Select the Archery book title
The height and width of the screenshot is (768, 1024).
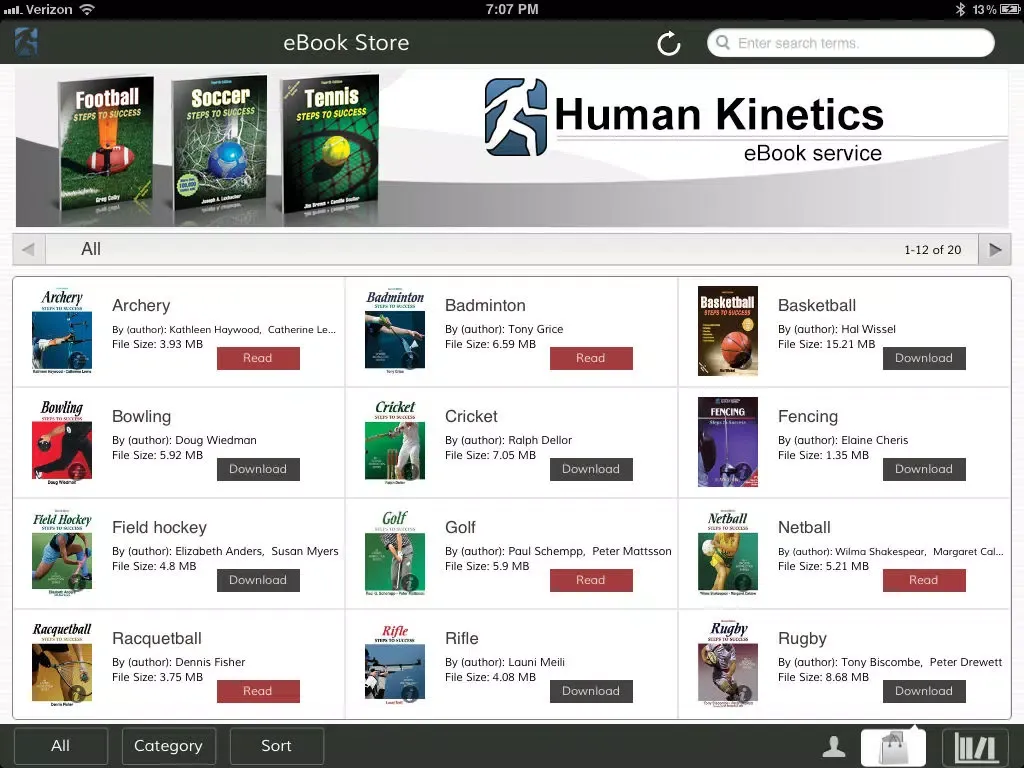(141, 305)
